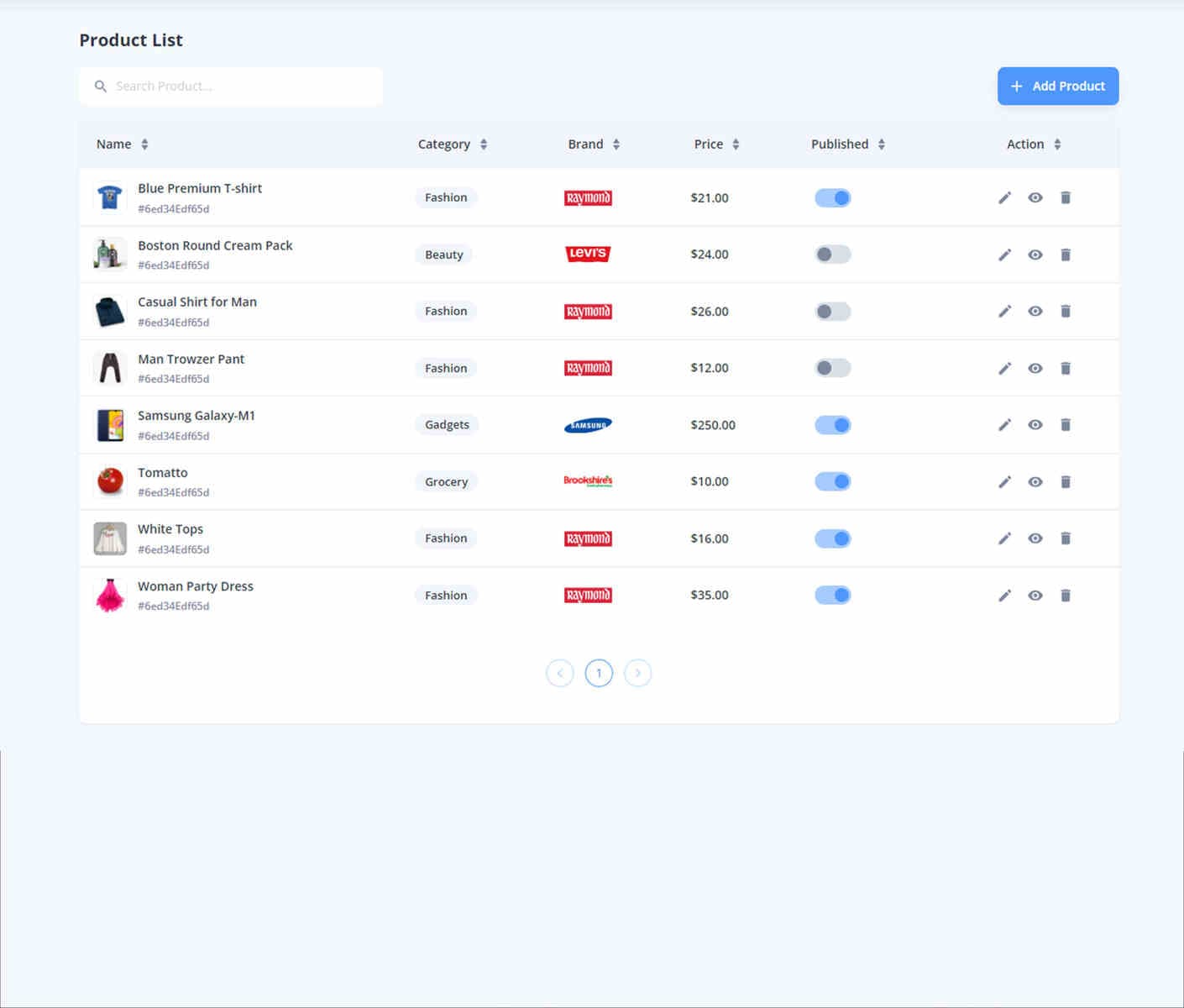Enable the Published toggle for Casual Shirt for Man
Screen dimensions: 1184x1008
coord(832,311)
